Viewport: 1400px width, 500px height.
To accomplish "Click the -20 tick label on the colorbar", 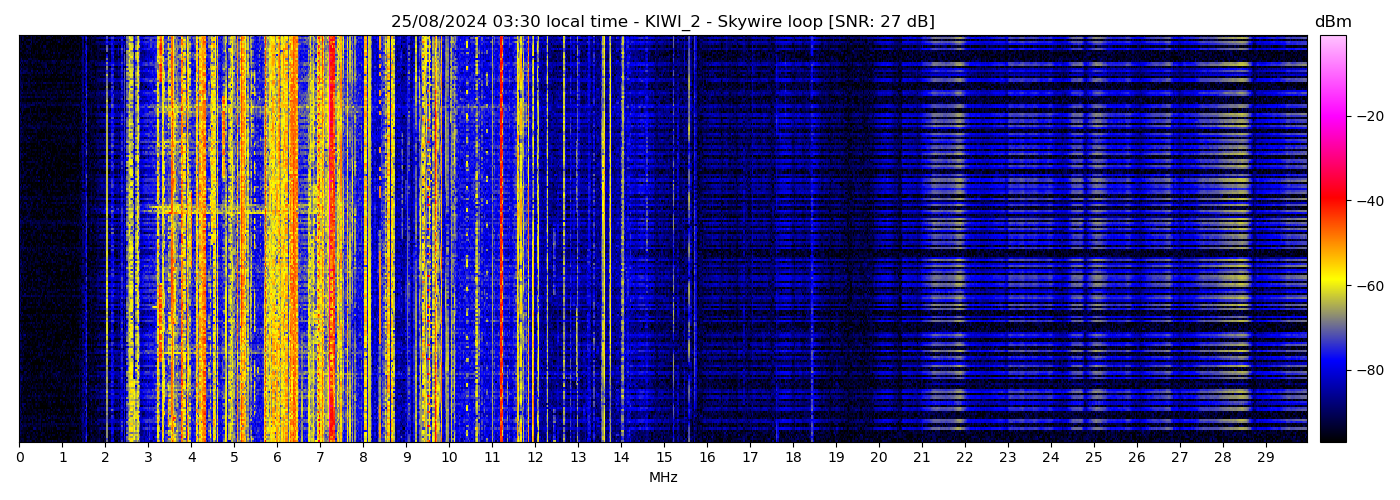I will pos(1369,116).
